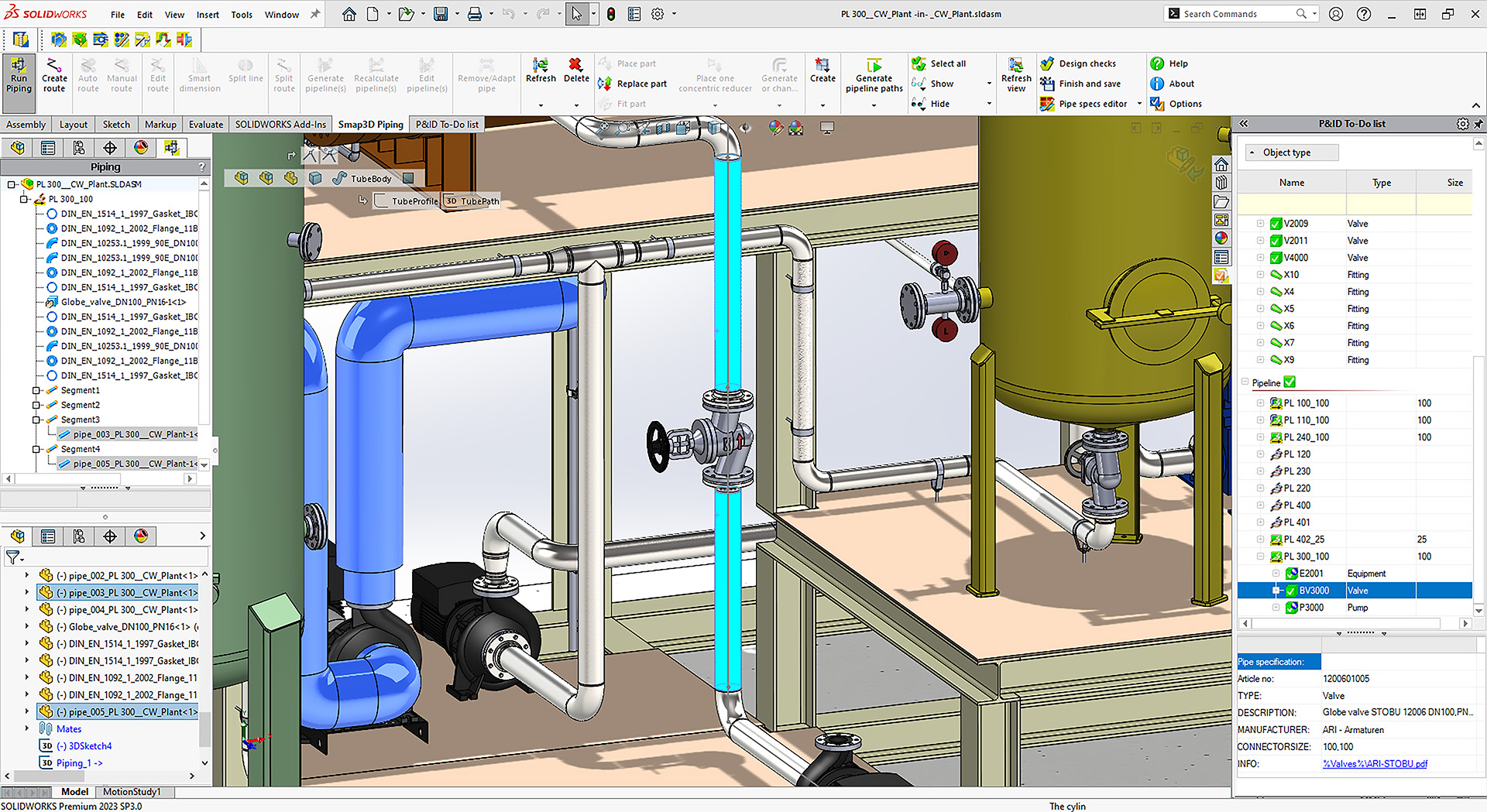Open the Insert menu
Image resolution: width=1487 pixels, height=812 pixels.
point(208,15)
